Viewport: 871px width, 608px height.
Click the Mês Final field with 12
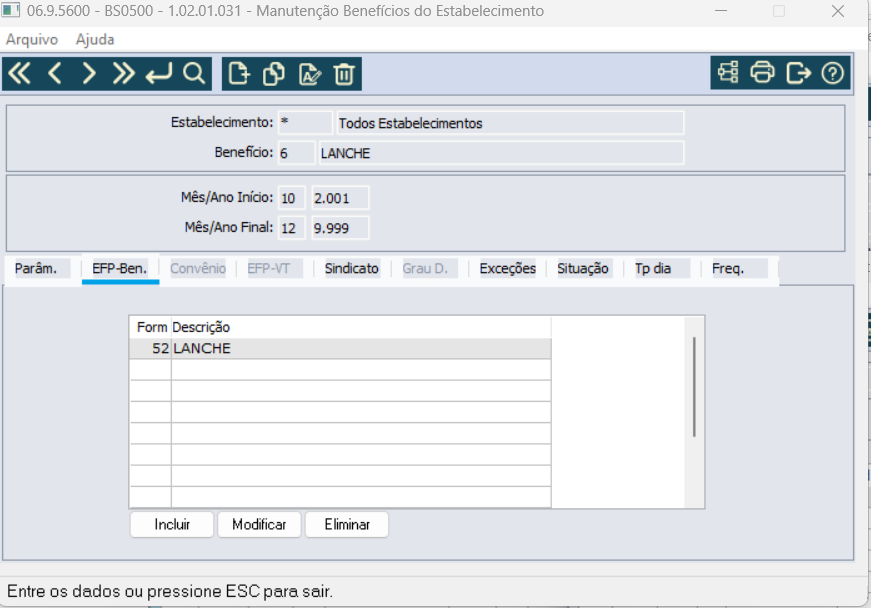coord(292,228)
